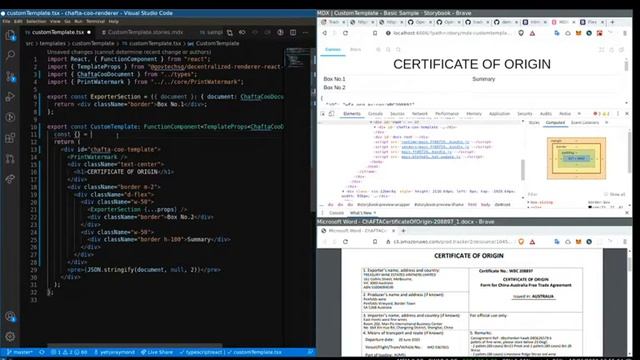Close the DevTools panel

(x=627, y=113)
